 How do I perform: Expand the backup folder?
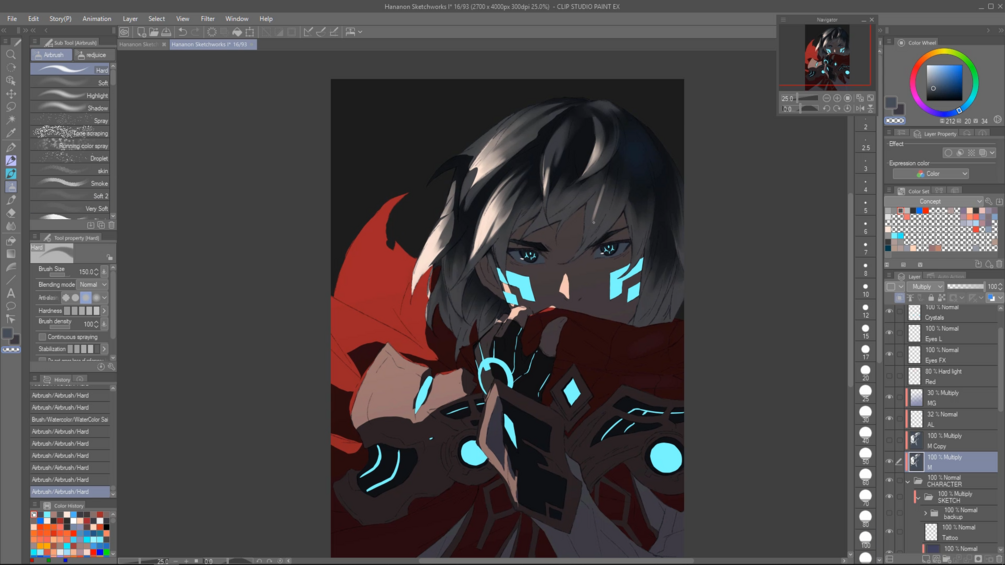point(926,513)
